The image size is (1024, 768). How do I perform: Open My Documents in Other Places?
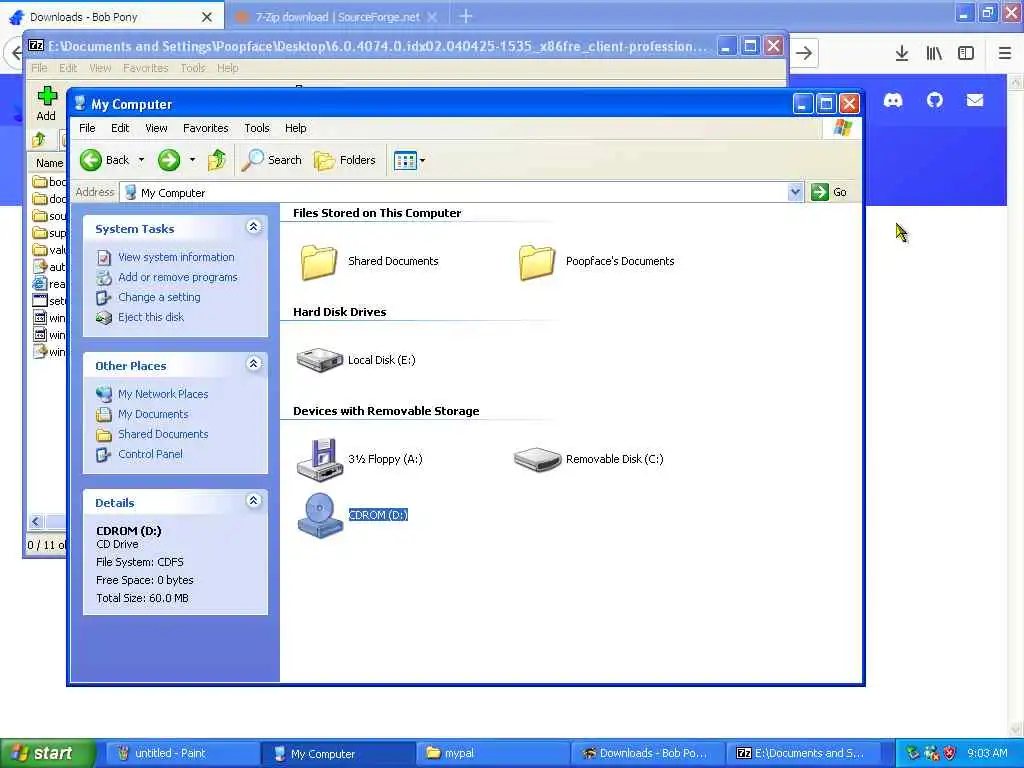pyautogui.click(x=153, y=414)
